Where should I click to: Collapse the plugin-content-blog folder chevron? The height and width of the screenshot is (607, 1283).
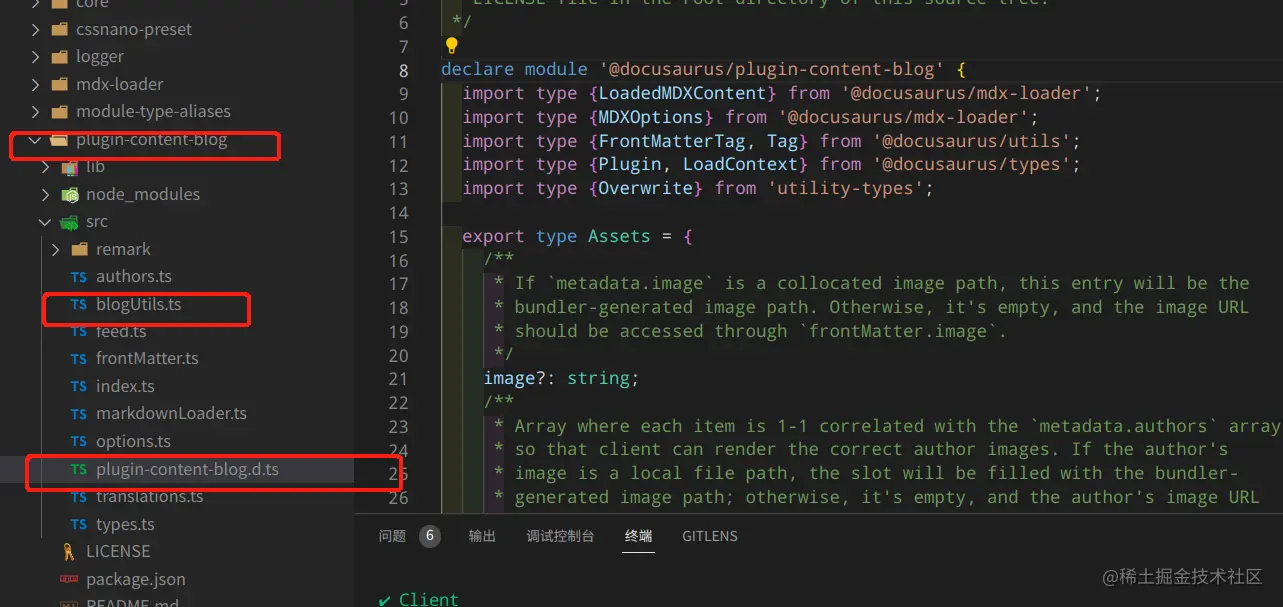point(36,140)
